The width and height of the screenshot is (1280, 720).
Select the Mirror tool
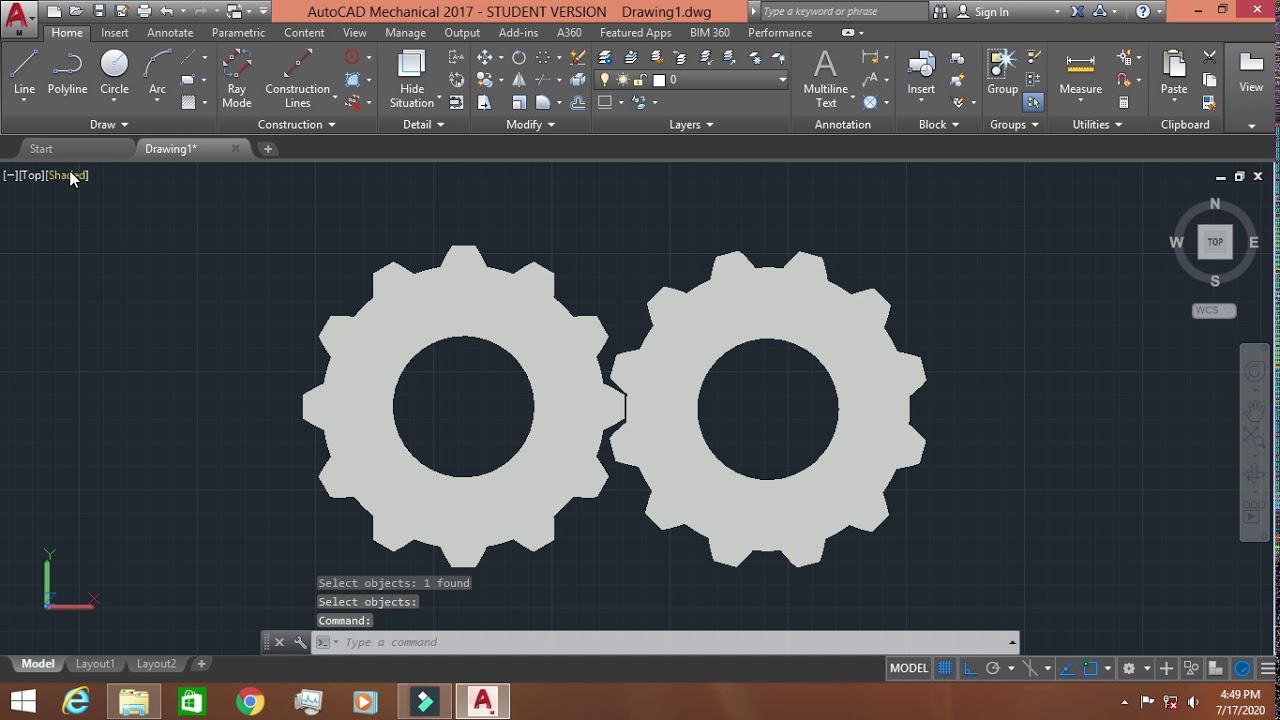(x=519, y=80)
